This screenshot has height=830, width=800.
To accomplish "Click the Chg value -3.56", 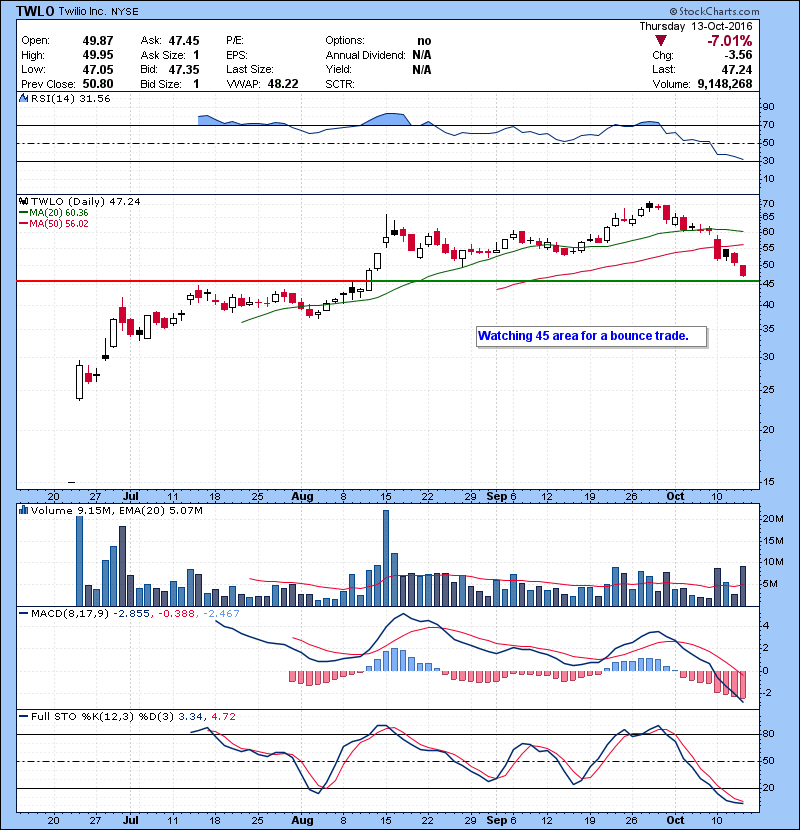I will (x=738, y=55).
